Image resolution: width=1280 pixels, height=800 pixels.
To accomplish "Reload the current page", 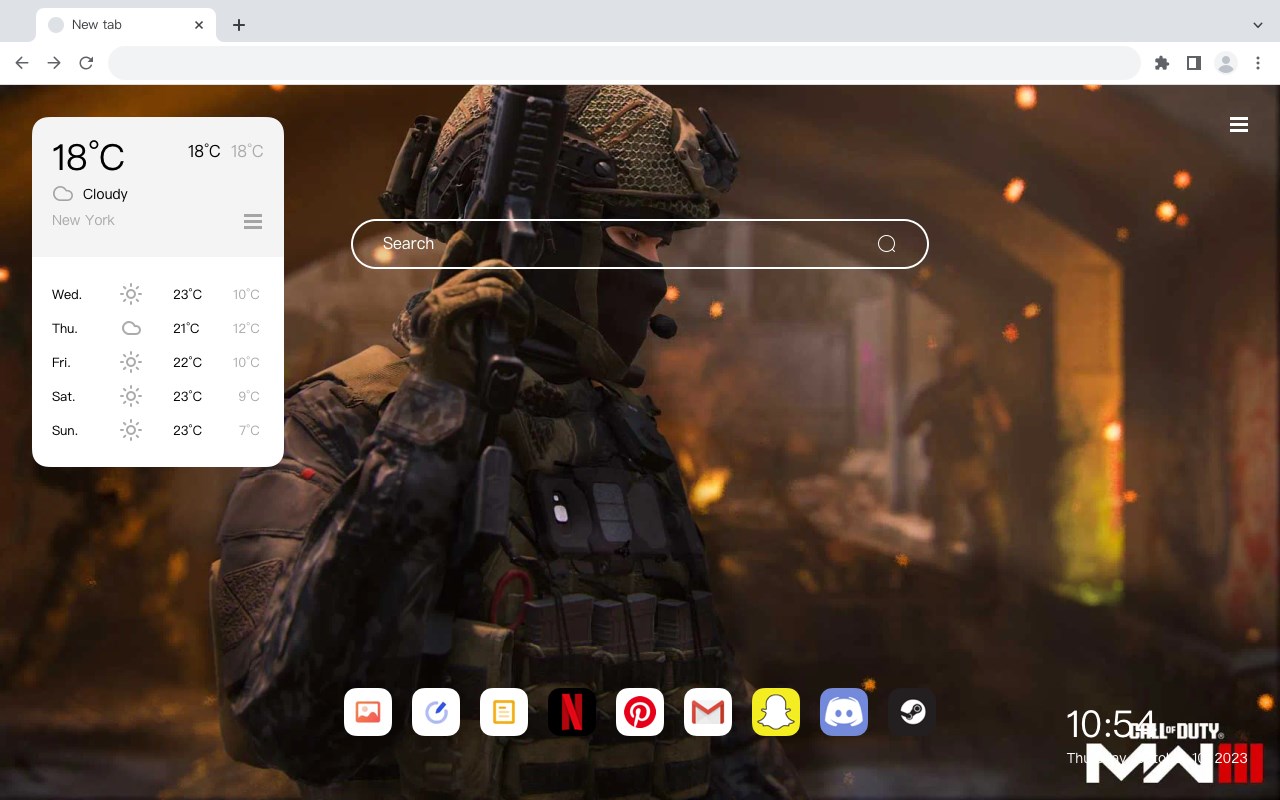I will pos(86,63).
